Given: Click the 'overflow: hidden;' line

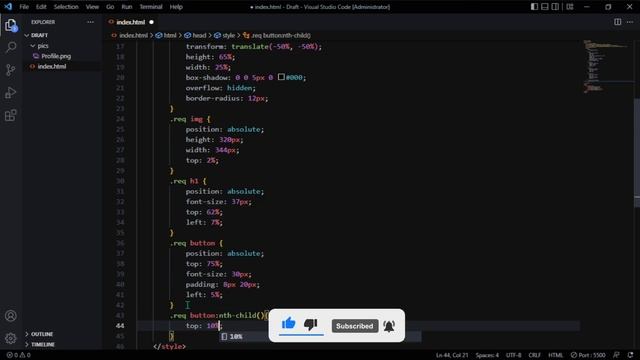Looking at the screenshot, I should tap(220, 88).
